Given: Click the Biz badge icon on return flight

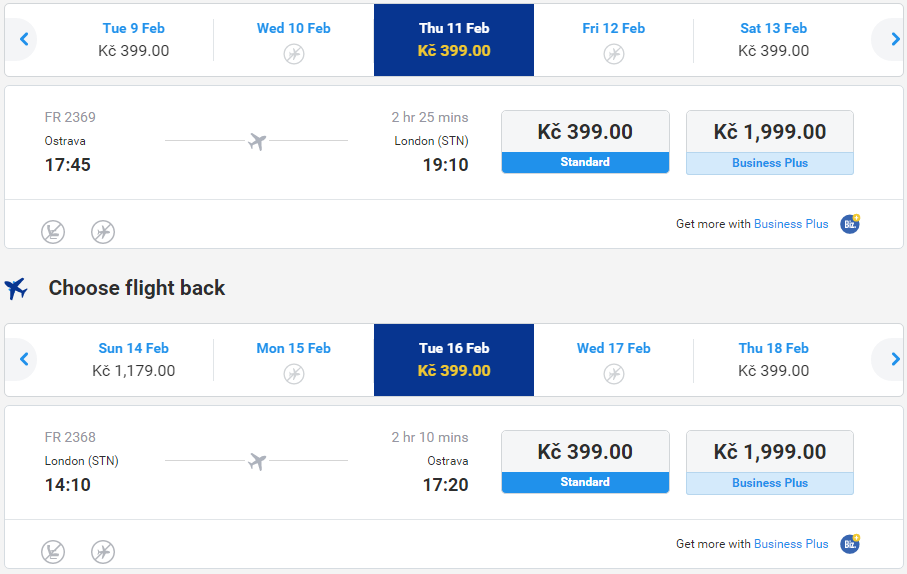Looking at the screenshot, I should pyautogui.click(x=850, y=543).
